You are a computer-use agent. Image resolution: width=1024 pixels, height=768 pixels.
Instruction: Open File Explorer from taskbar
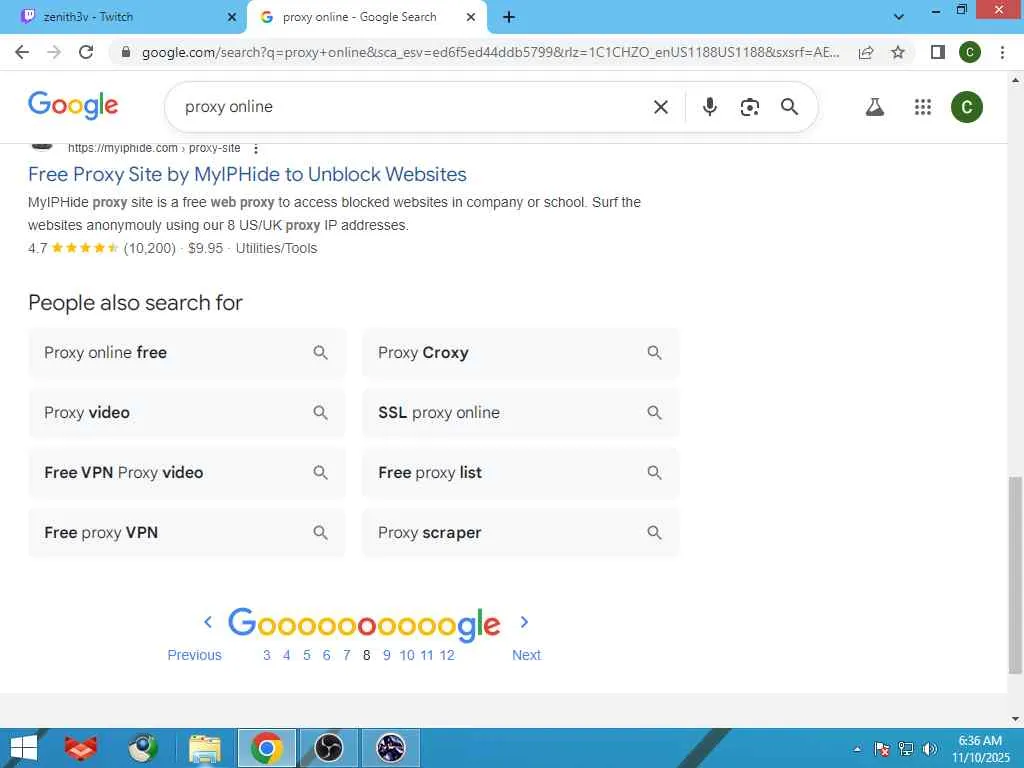(204, 748)
